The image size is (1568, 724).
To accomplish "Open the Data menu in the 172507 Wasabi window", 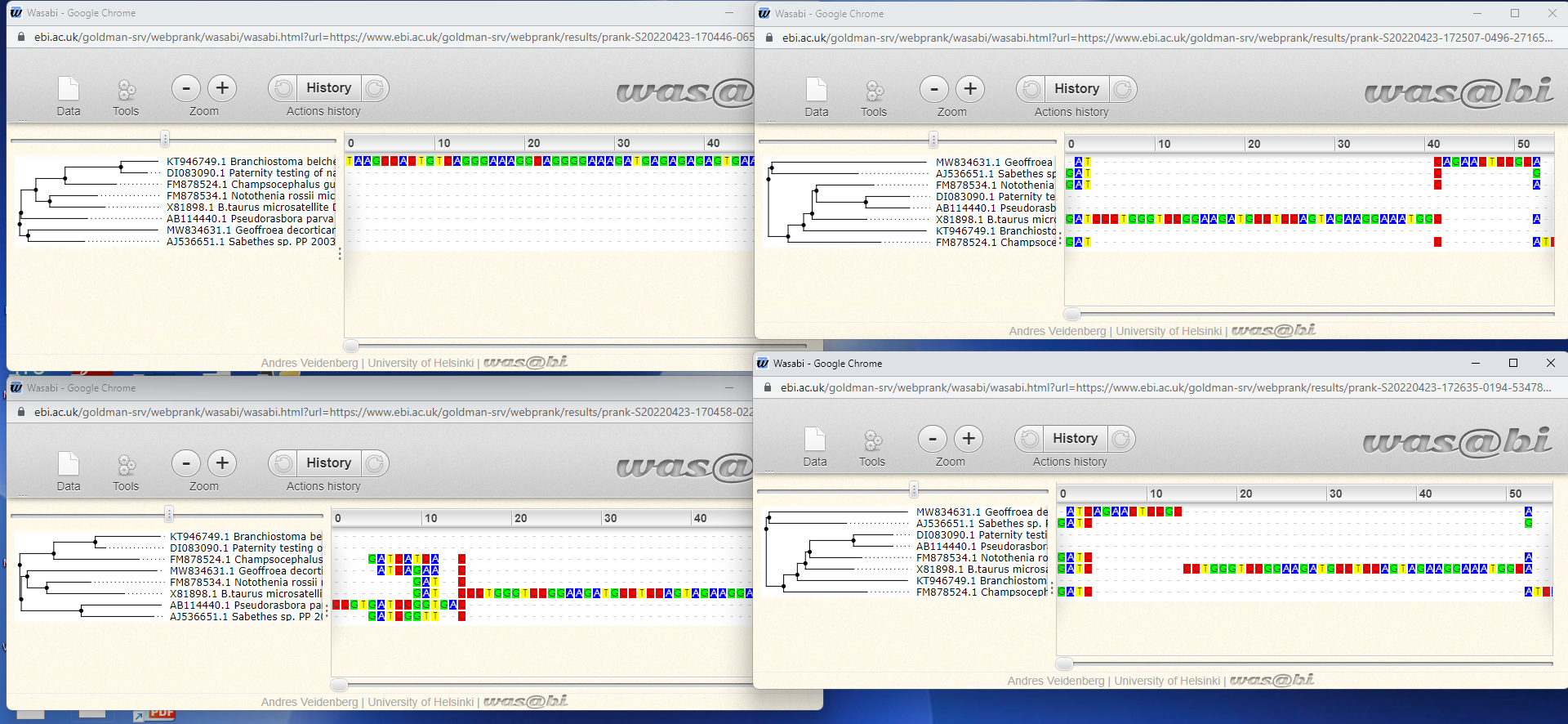I will pos(817,97).
